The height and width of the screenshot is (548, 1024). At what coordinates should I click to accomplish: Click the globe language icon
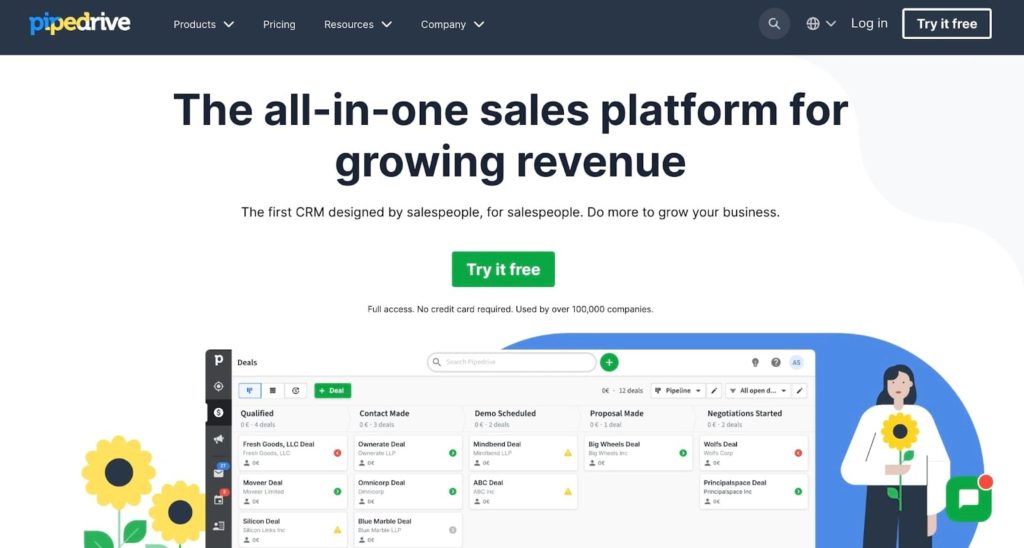pos(812,24)
